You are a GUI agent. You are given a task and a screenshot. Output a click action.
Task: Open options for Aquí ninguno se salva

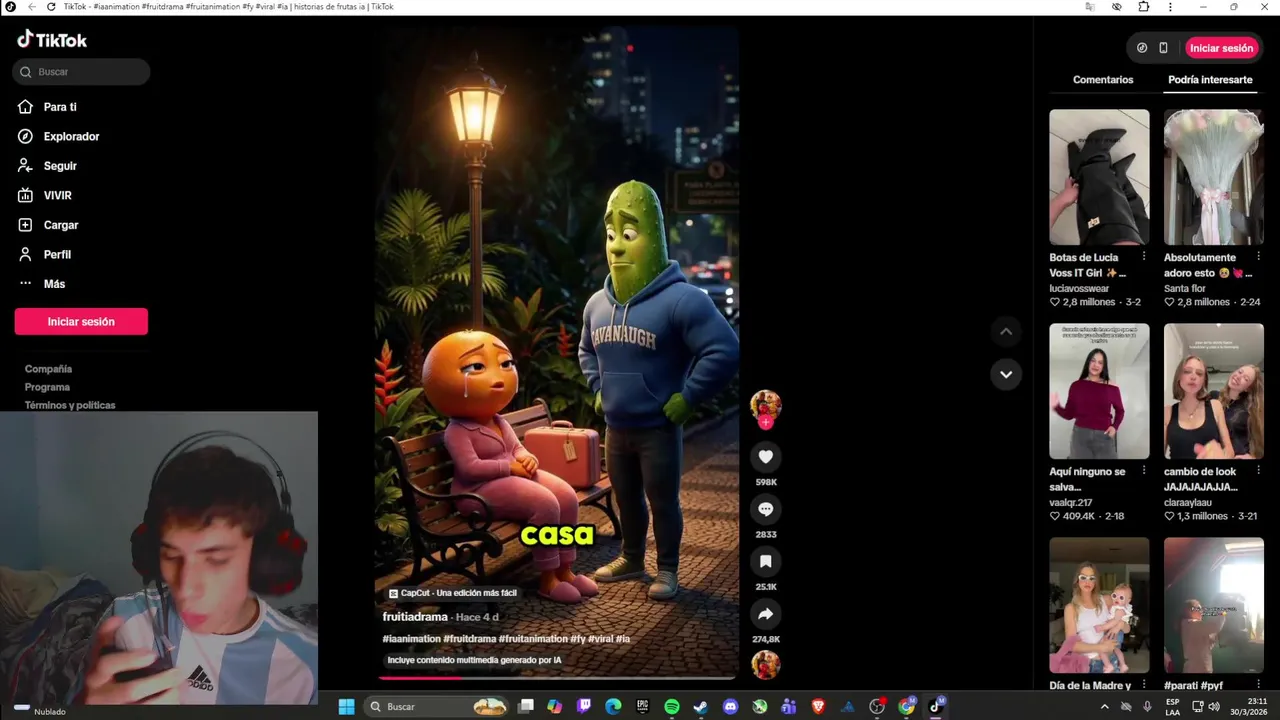click(x=1144, y=471)
